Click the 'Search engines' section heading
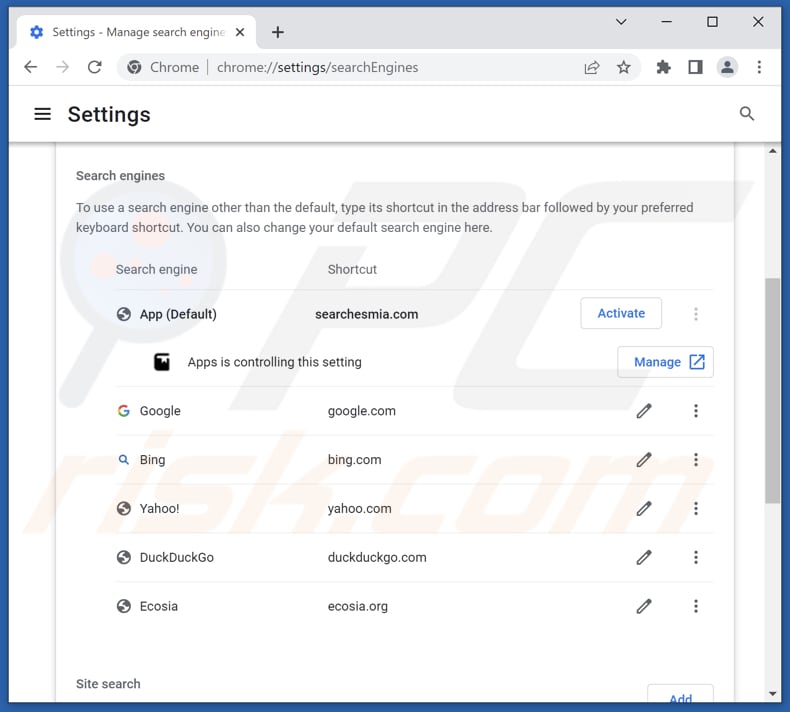 click(120, 175)
